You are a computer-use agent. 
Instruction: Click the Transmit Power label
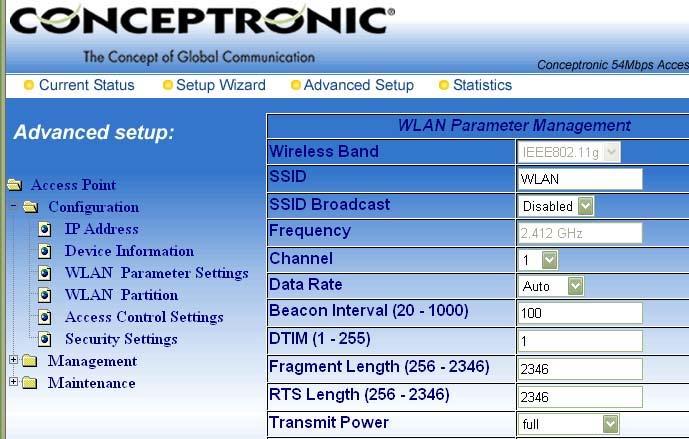(x=329, y=422)
